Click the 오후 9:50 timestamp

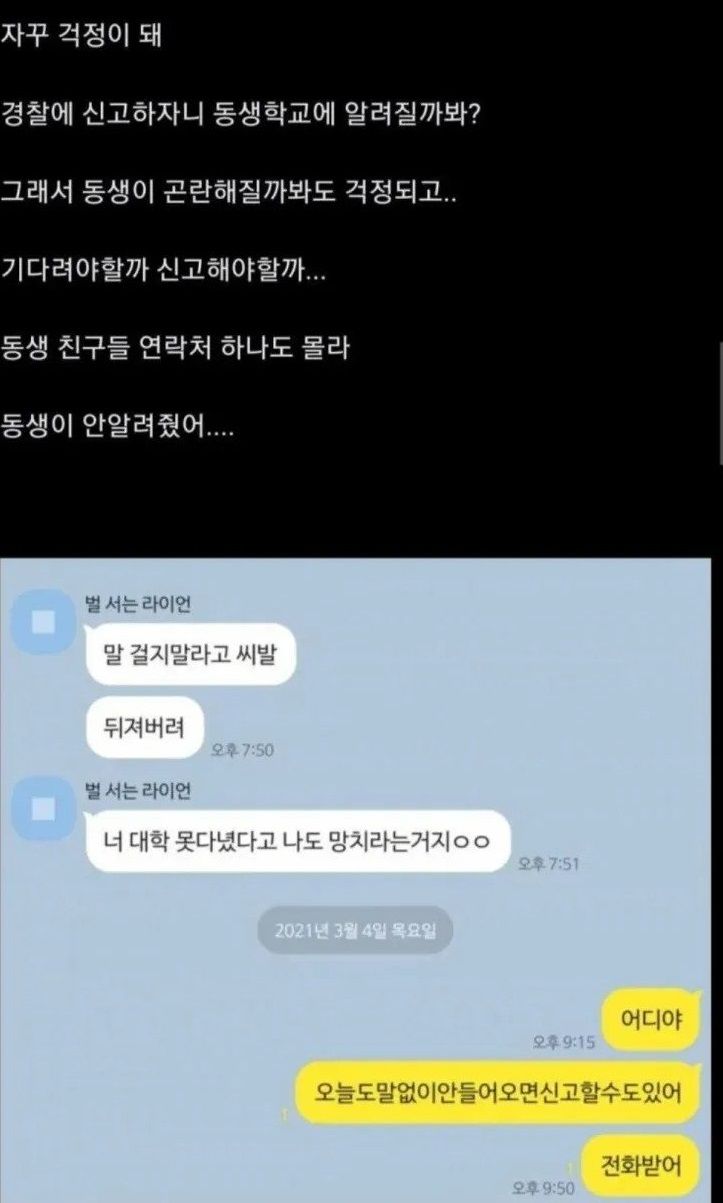[x=543, y=1188]
